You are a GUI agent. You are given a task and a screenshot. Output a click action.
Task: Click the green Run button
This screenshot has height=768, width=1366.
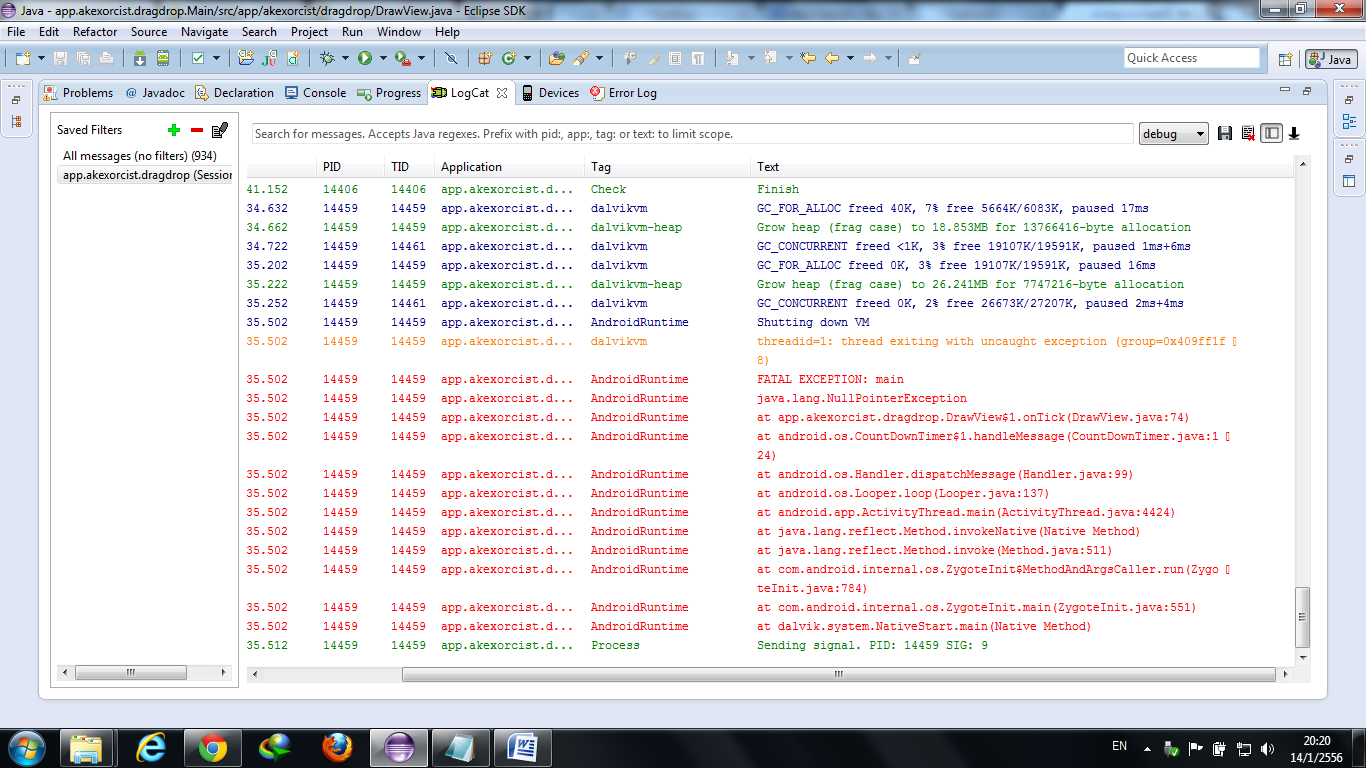pos(365,59)
